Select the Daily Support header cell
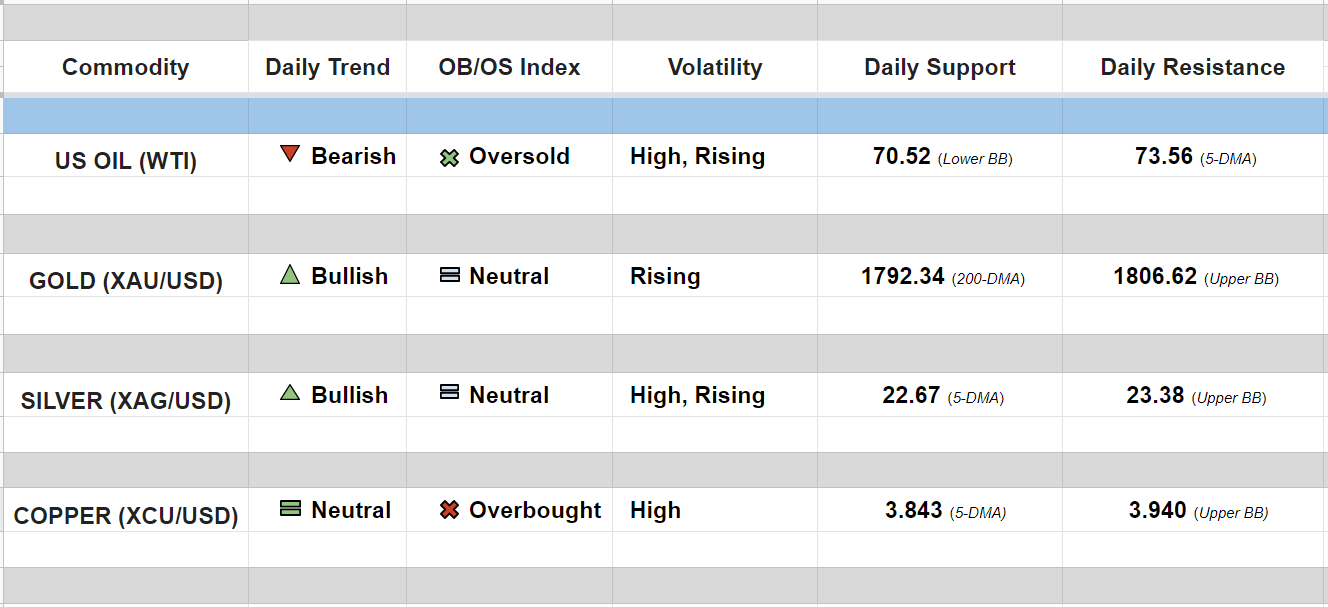1328x607 pixels. [x=939, y=67]
